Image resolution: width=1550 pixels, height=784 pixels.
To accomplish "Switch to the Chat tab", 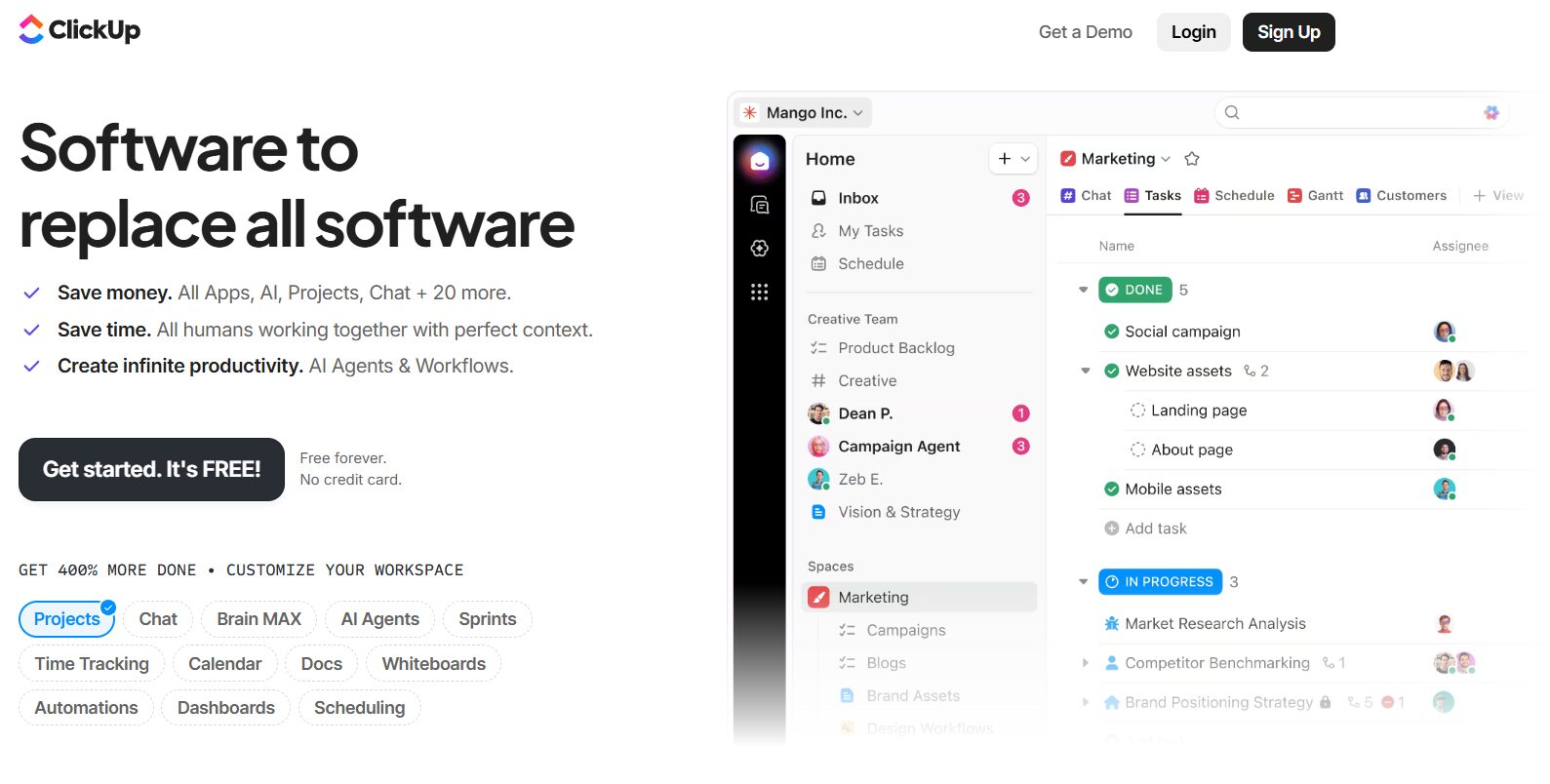I will (x=1086, y=196).
